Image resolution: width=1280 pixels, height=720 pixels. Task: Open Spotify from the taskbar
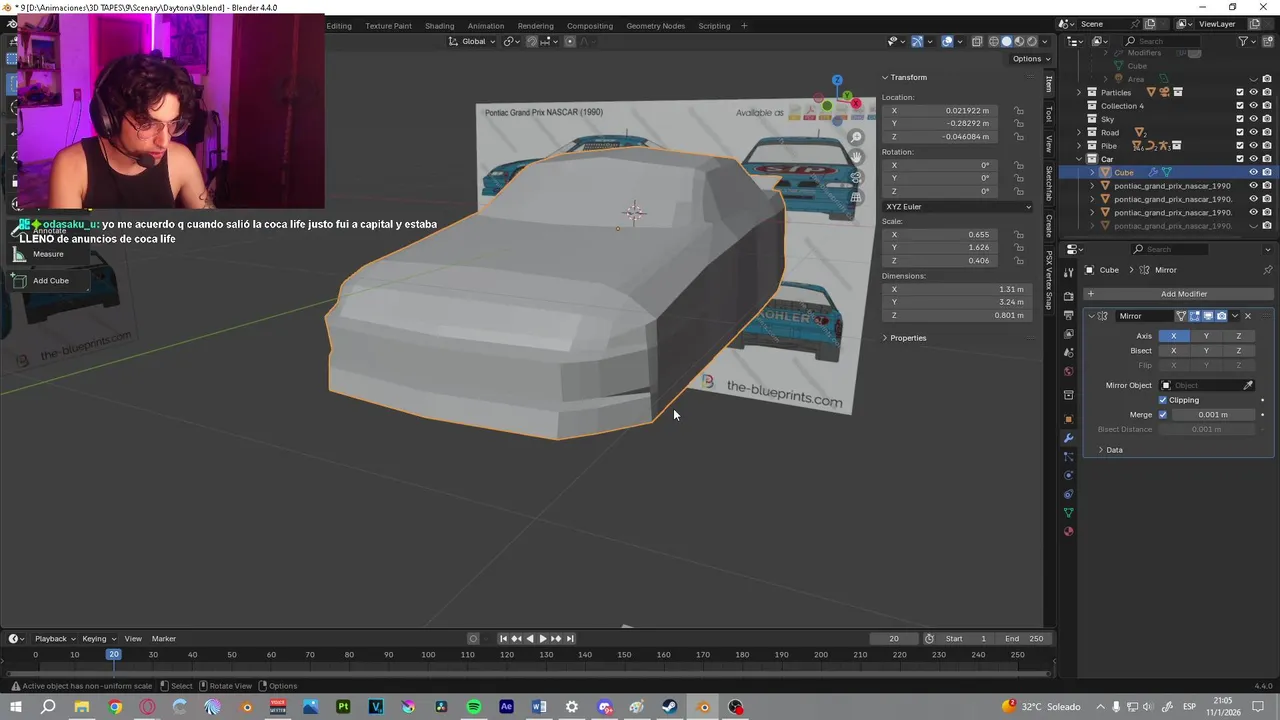point(474,707)
